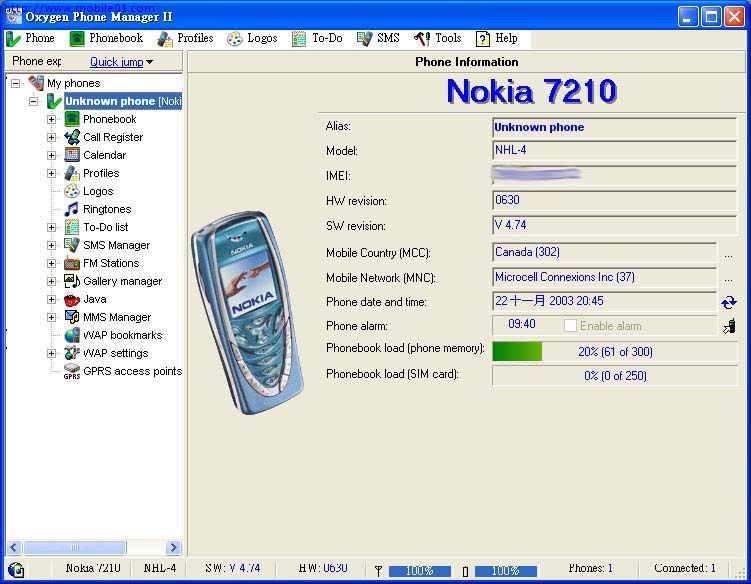Click the right arrow of tree scrollbar

click(x=173, y=547)
